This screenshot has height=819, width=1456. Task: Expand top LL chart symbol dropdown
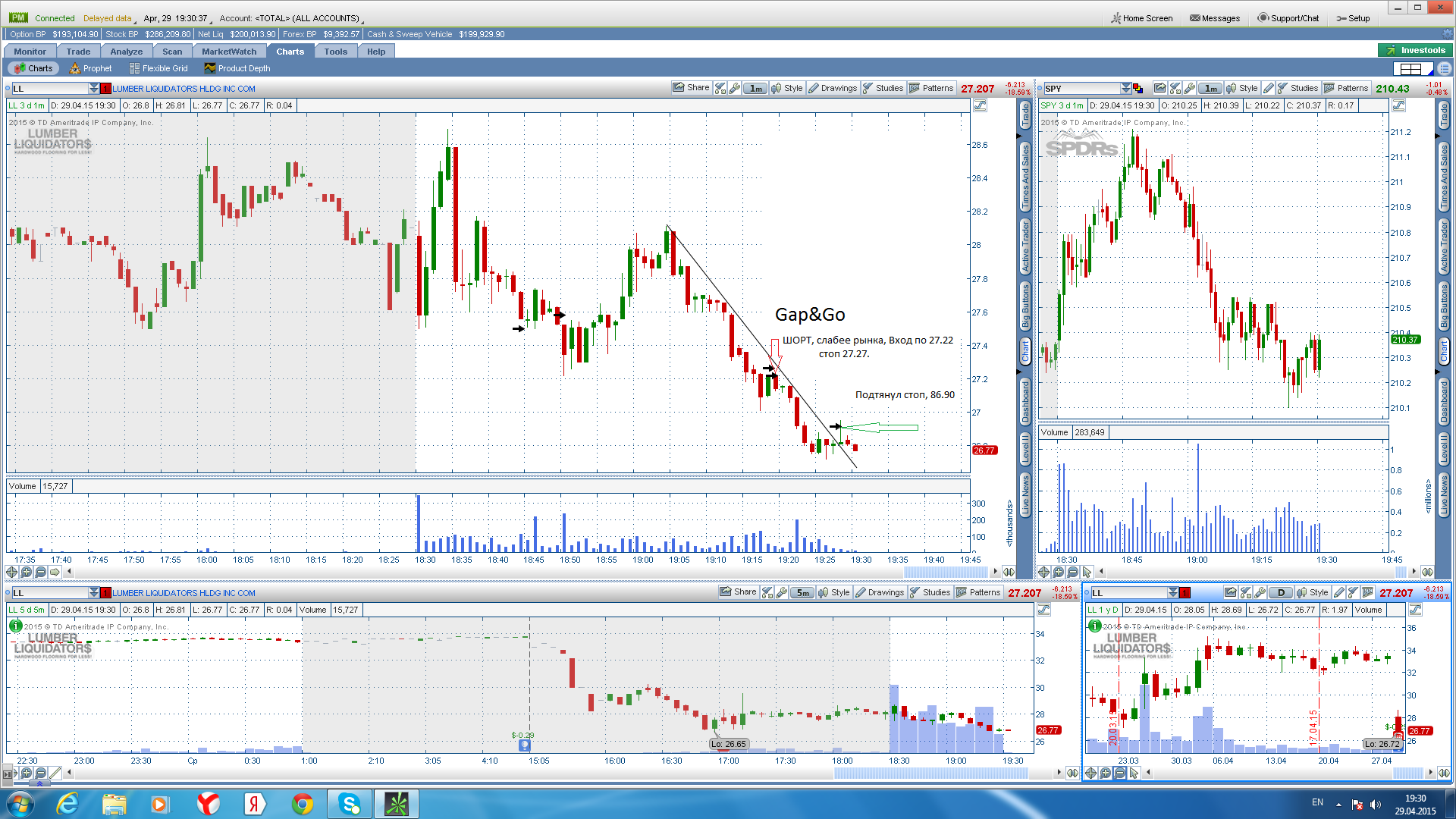(x=94, y=89)
